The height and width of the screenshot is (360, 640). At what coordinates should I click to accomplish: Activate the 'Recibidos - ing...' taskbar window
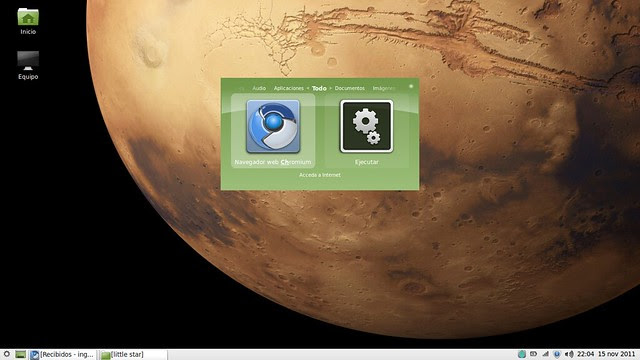tap(62, 354)
